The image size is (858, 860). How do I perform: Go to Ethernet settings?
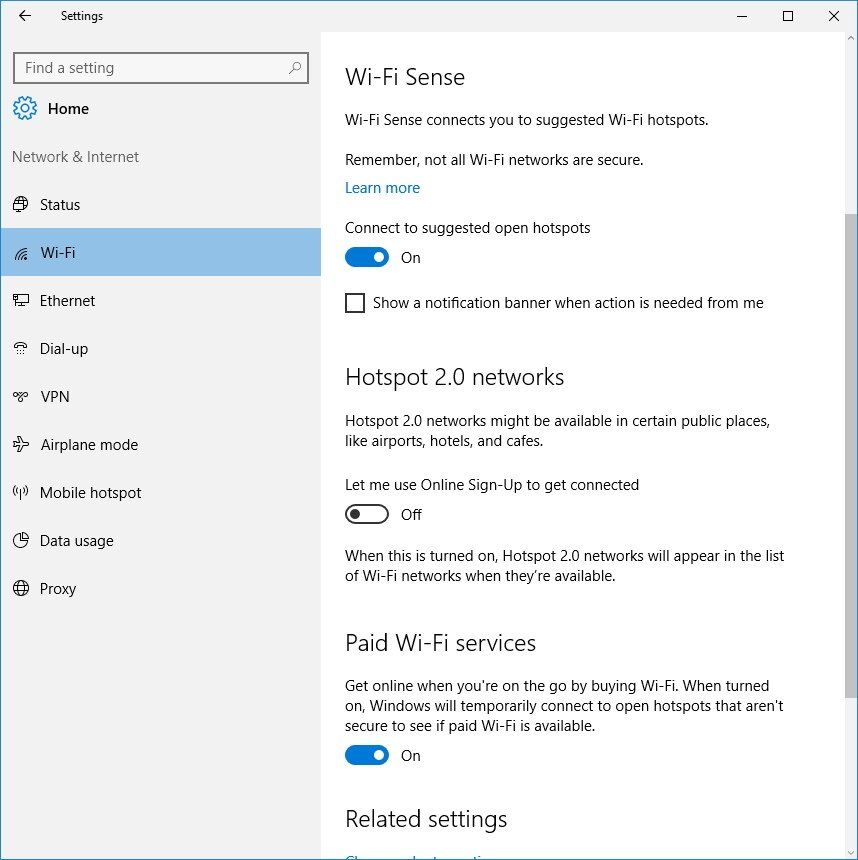click(161, 301)
